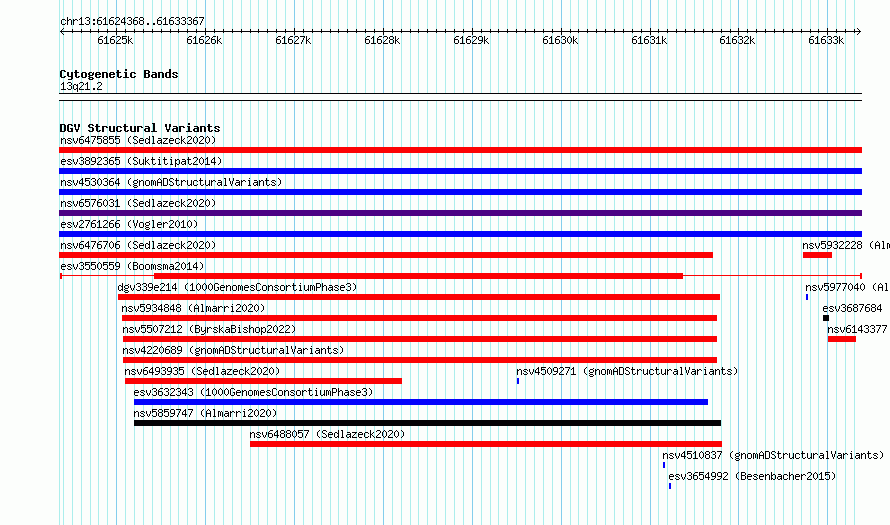Select the esv3550559 thin red variant bar
The height and width of the screenshot is (525, 890).
coord(460,276)
